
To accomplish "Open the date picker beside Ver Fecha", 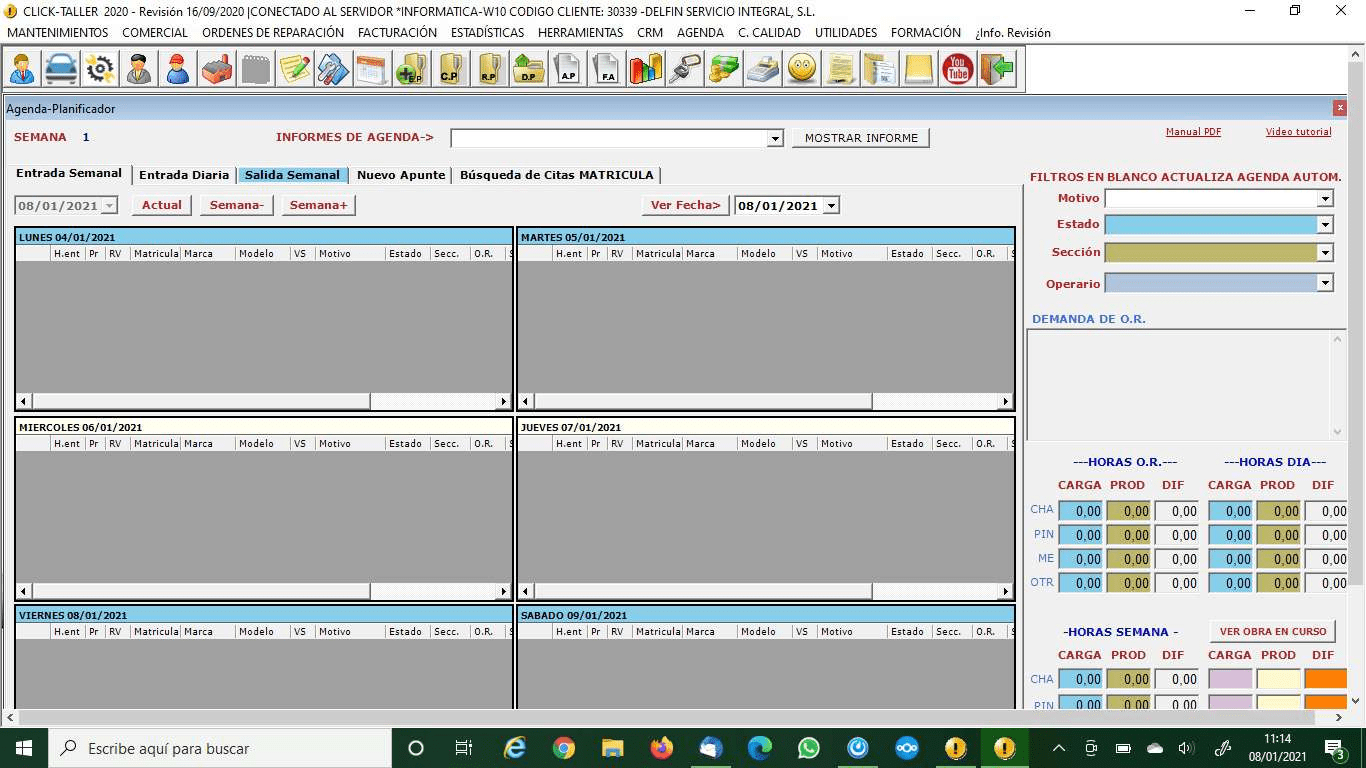I will pos(830,206).
